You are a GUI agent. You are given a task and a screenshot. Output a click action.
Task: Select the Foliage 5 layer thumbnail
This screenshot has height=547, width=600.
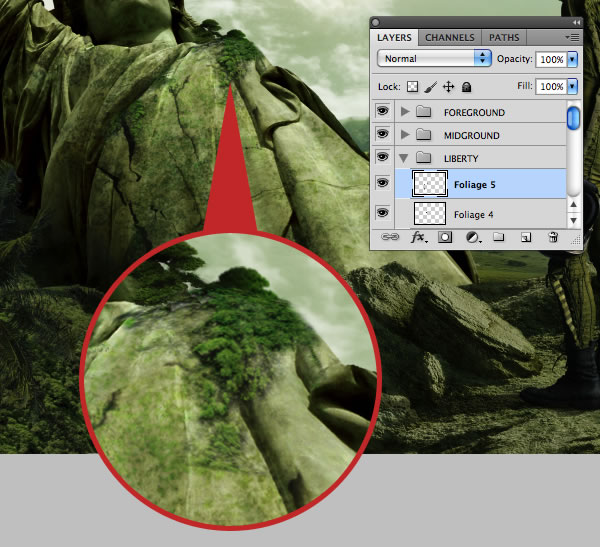(x=430, y=184)
